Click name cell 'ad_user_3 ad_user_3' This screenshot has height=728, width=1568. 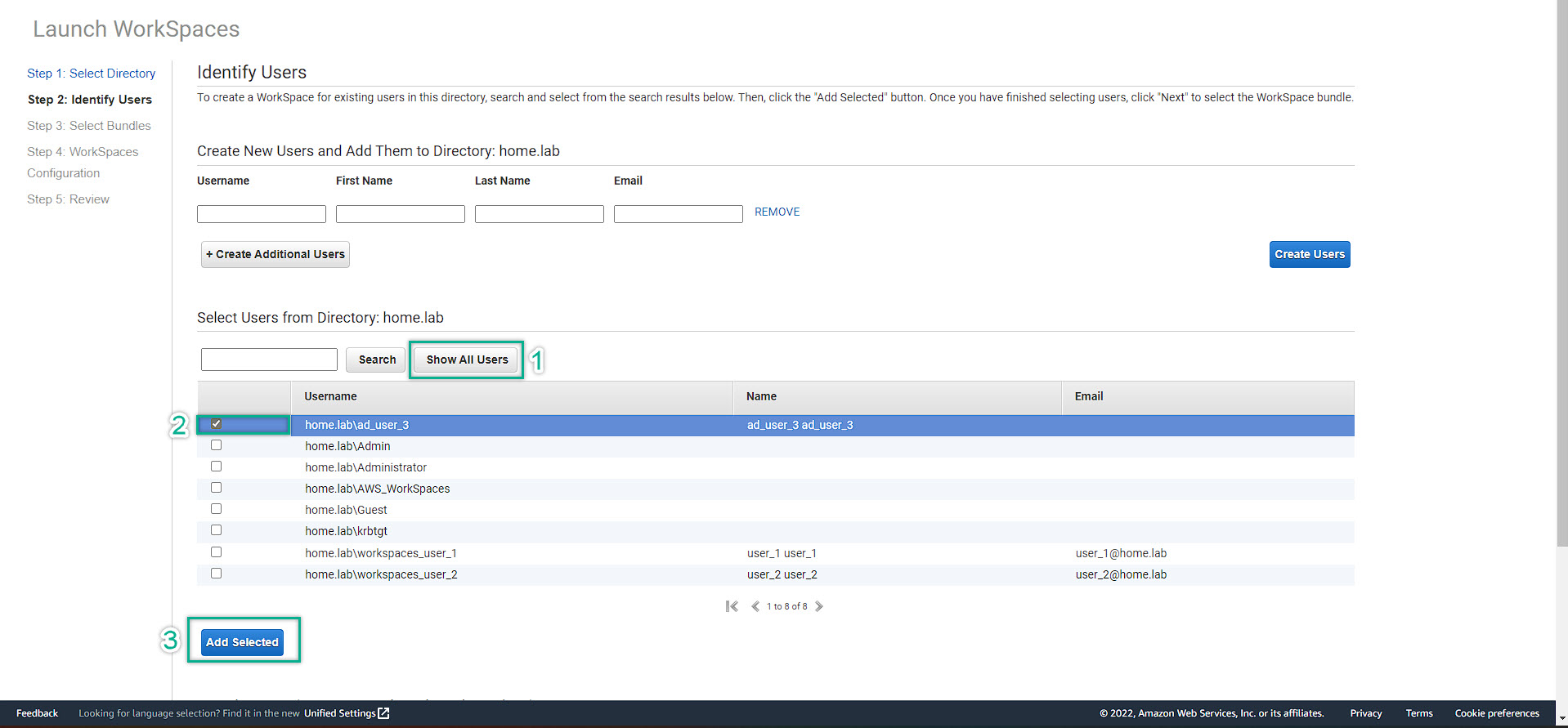click(800, 425)
